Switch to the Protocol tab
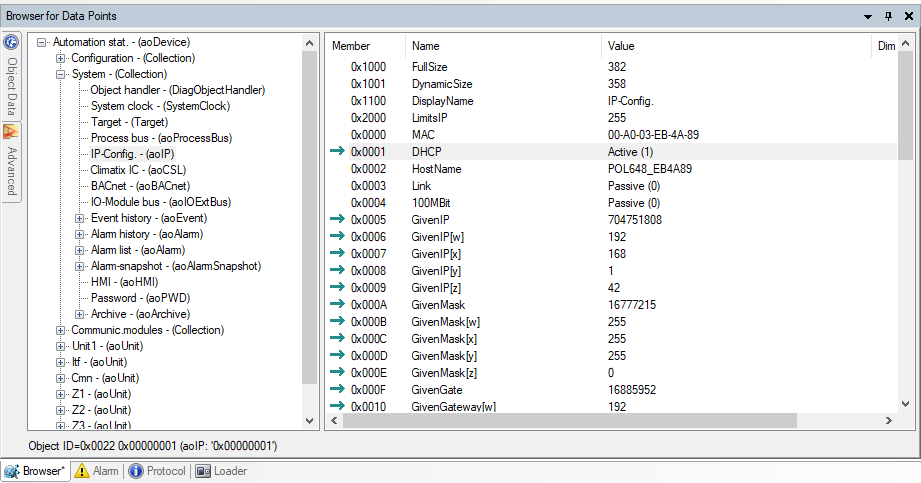Image resolution: width=921 pixels, height=483 pixels. [157, 471]
